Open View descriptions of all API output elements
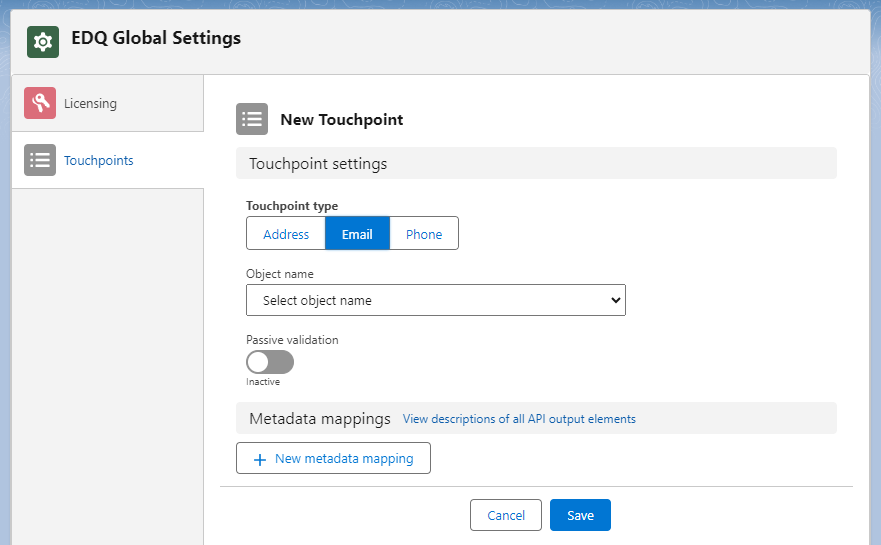Screen dimensions: 881x545 tap(519, 419)
